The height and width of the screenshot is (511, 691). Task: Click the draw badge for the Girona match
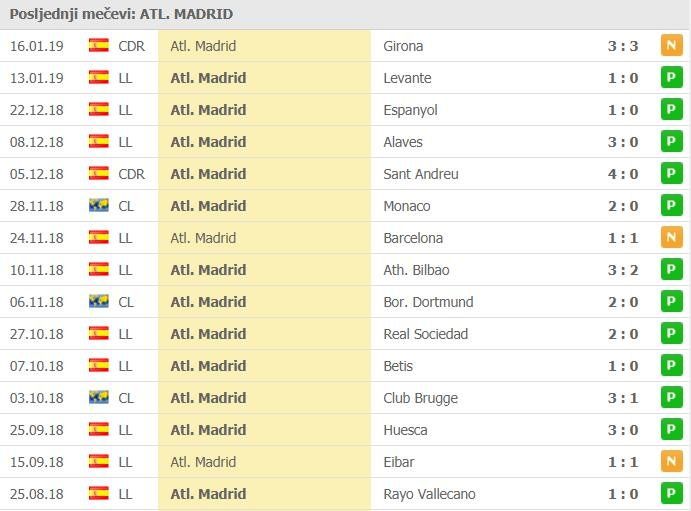tap(671, 46)
